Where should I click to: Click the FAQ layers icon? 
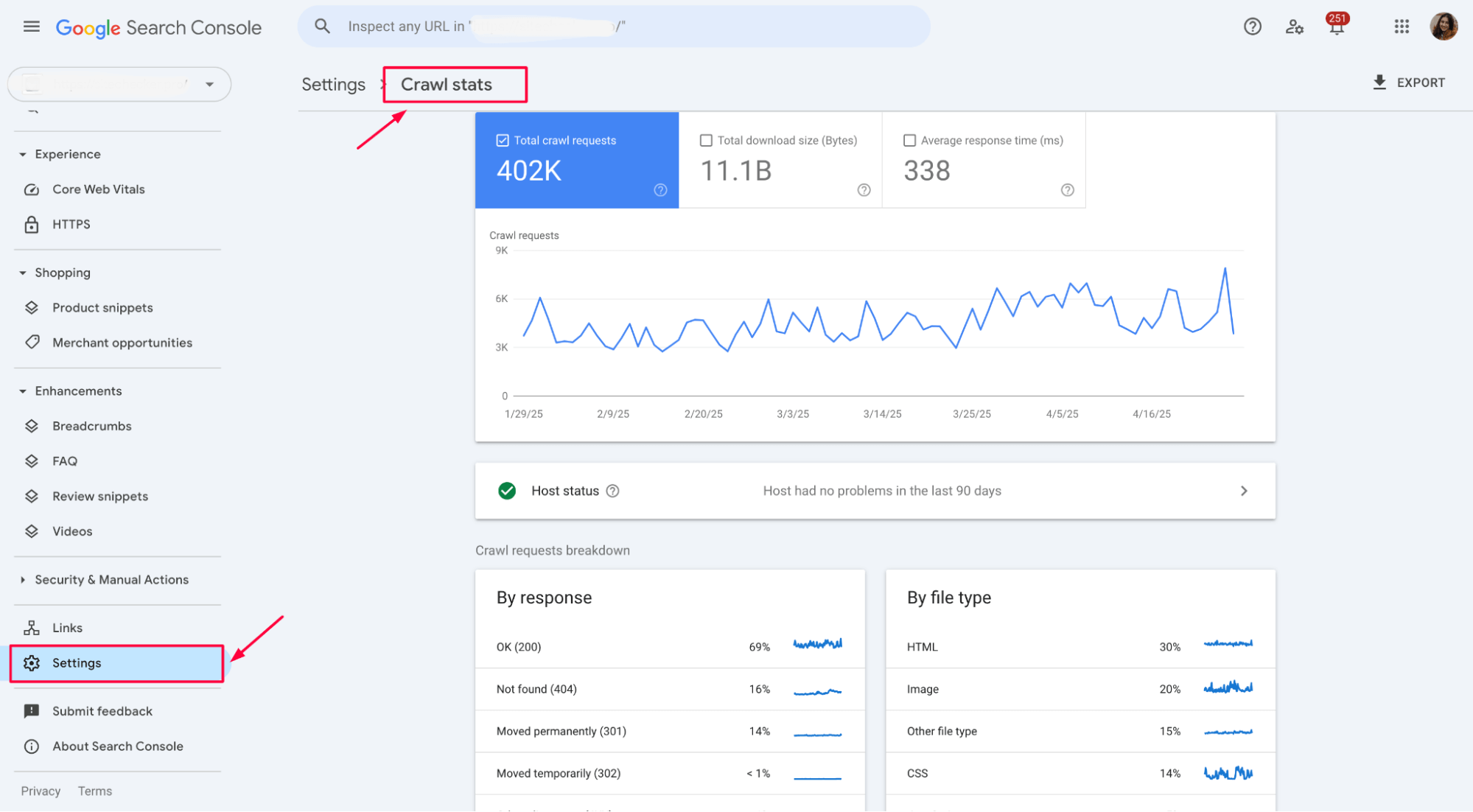point(32,461)
